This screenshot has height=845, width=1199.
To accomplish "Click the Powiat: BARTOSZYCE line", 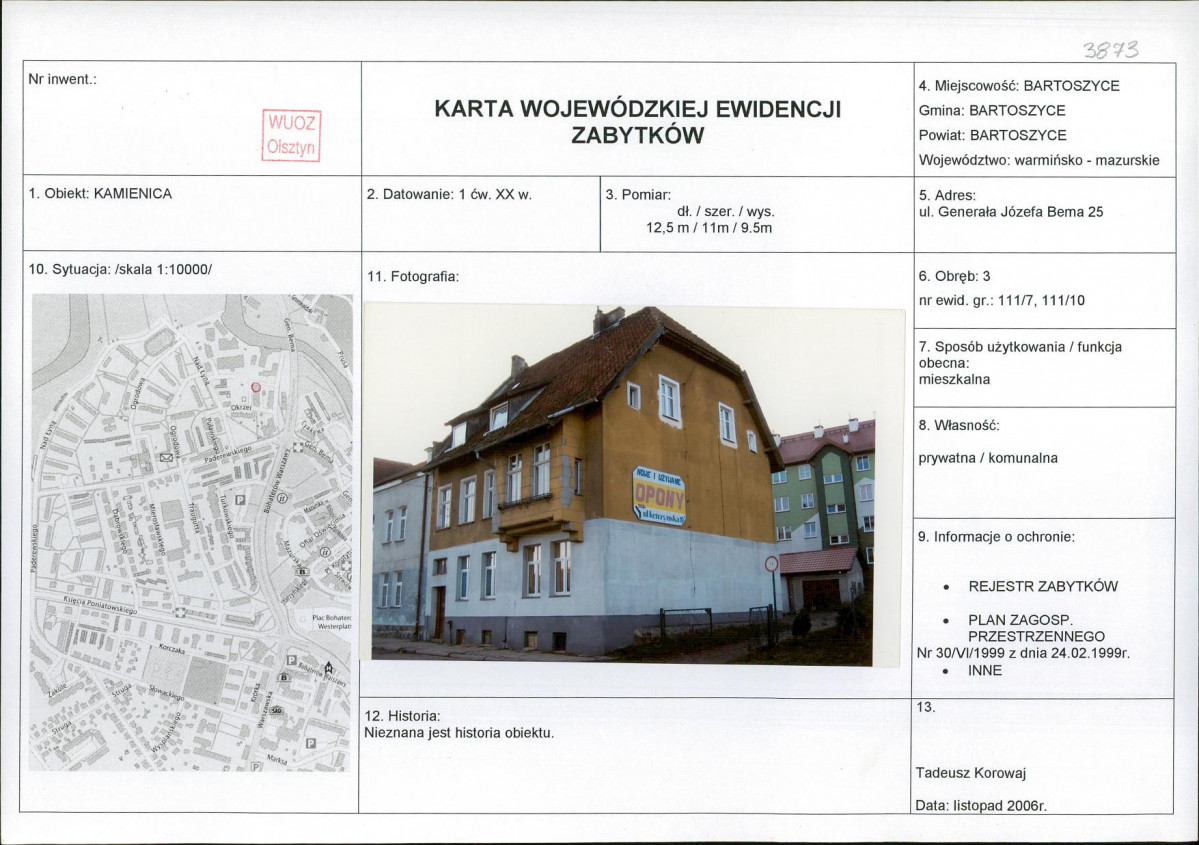I will [x=993, y=135].
